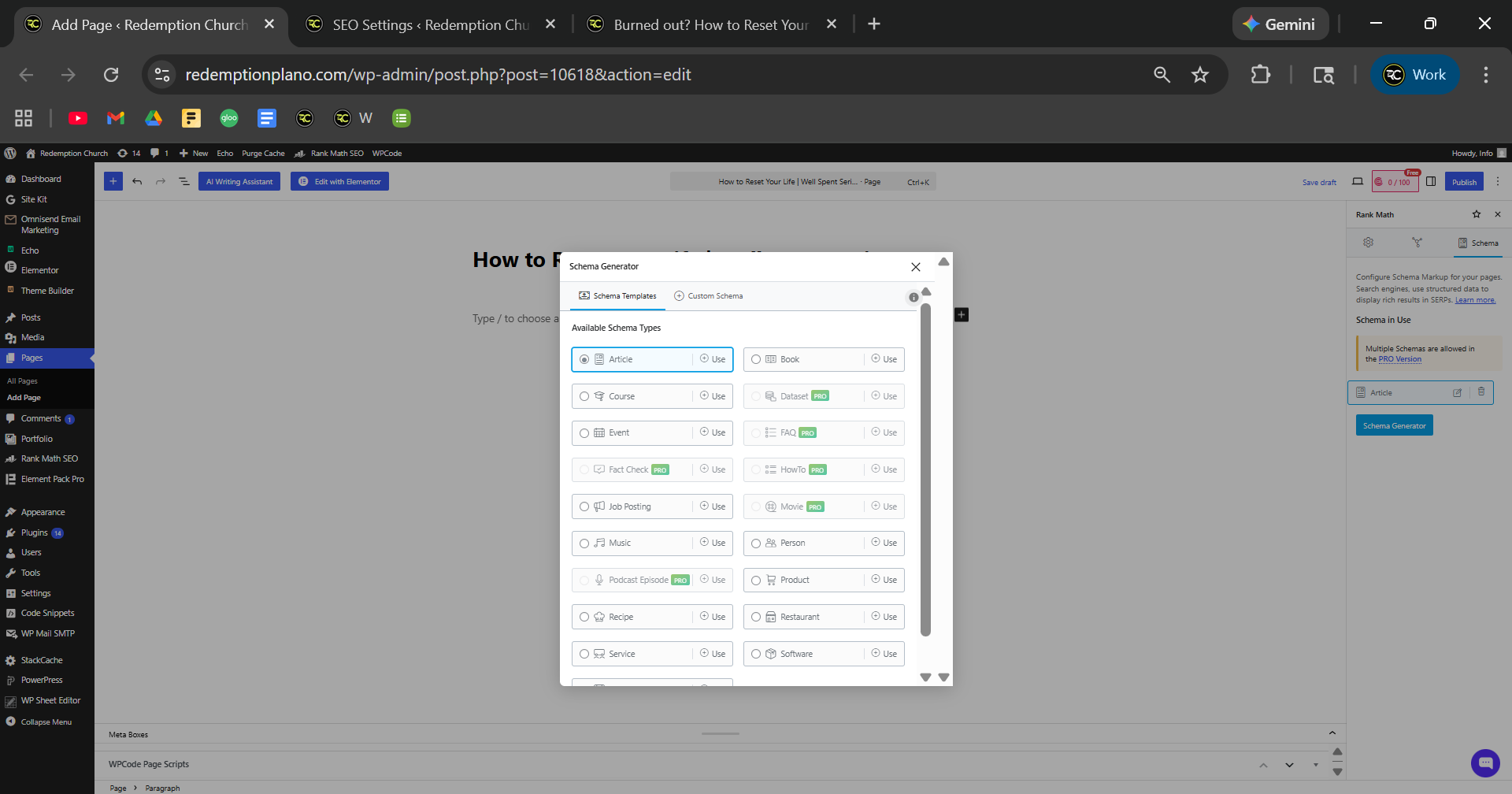Open the blue block inserter plus button

click(113, 181)
